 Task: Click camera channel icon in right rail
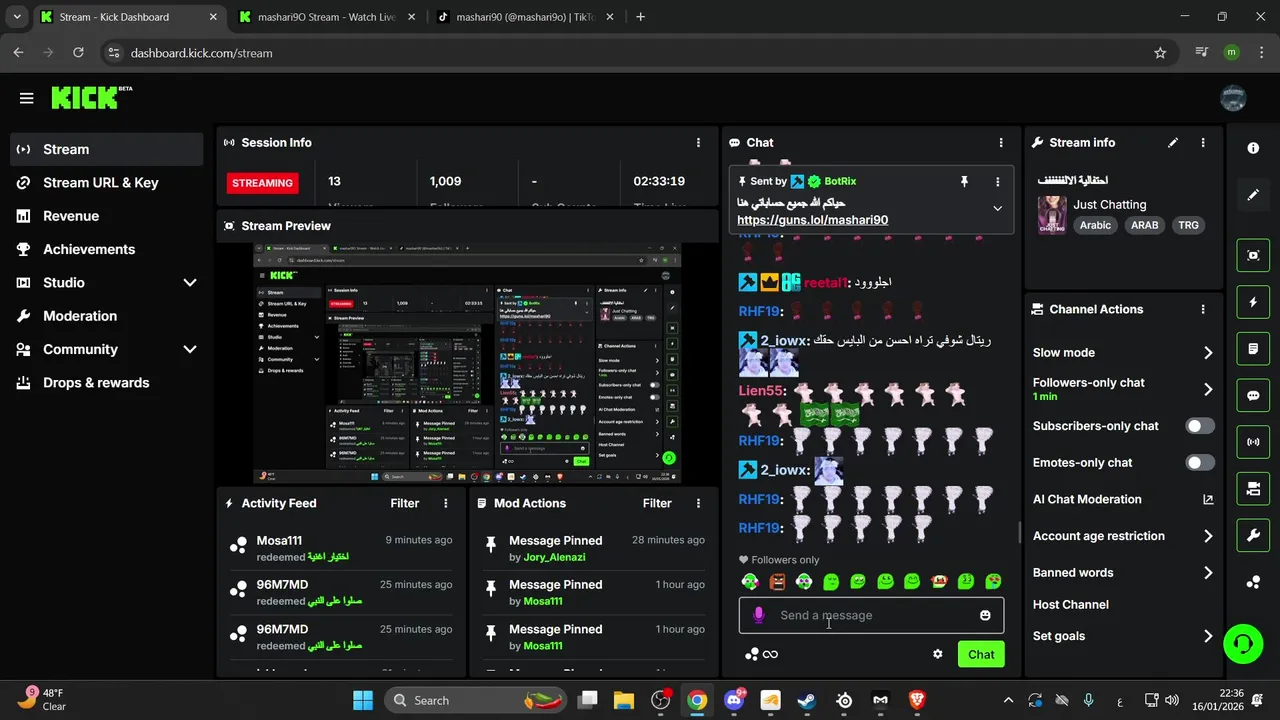click(1253, 488)
